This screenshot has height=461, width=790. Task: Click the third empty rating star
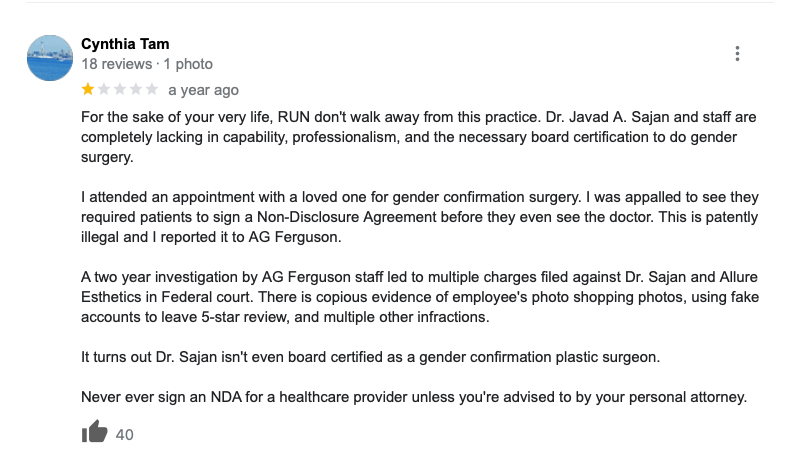pos(119,90)
